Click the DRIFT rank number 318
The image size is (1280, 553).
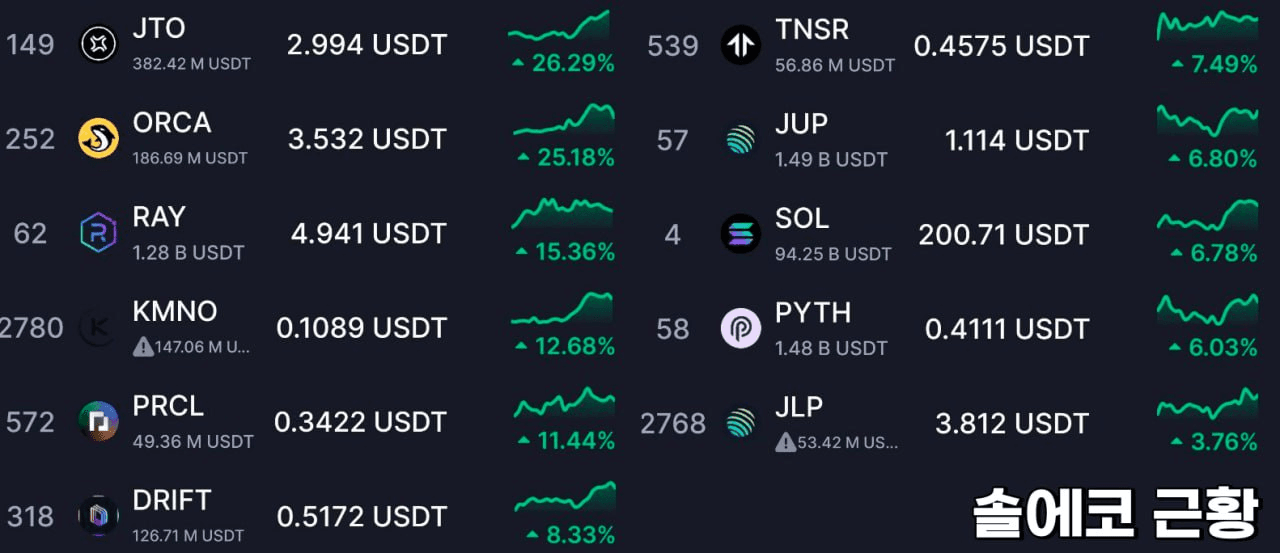click(31, 516)
